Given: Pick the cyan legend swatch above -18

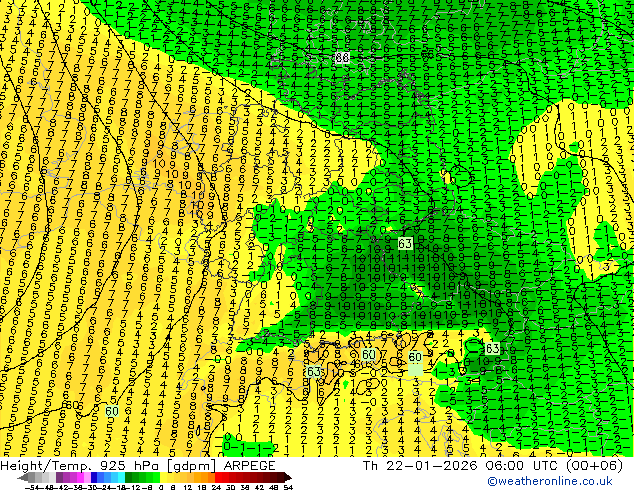Looking at the screenshot, I should (121, 478).
